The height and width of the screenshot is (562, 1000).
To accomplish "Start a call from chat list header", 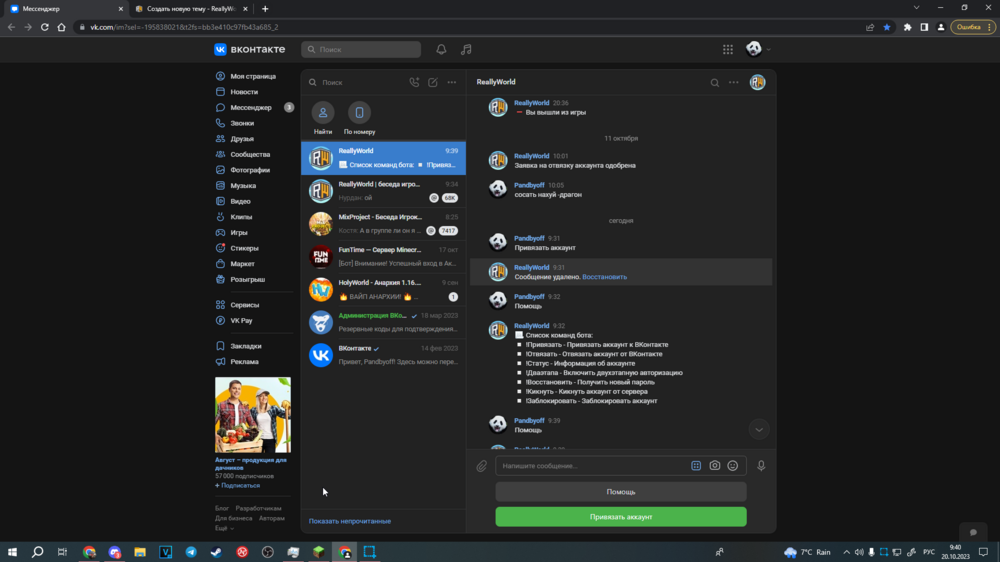I will [415, 82].
